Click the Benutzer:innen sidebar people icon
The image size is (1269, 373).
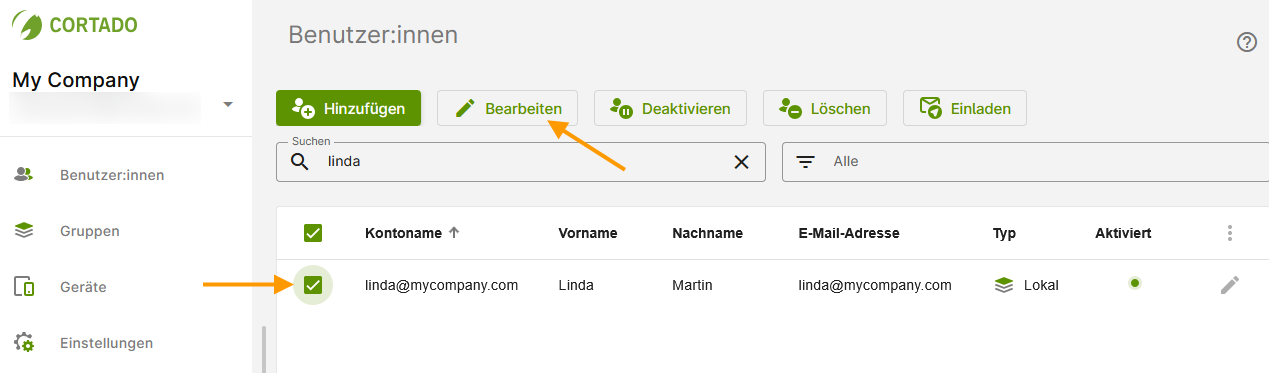(x=24, y=174)
